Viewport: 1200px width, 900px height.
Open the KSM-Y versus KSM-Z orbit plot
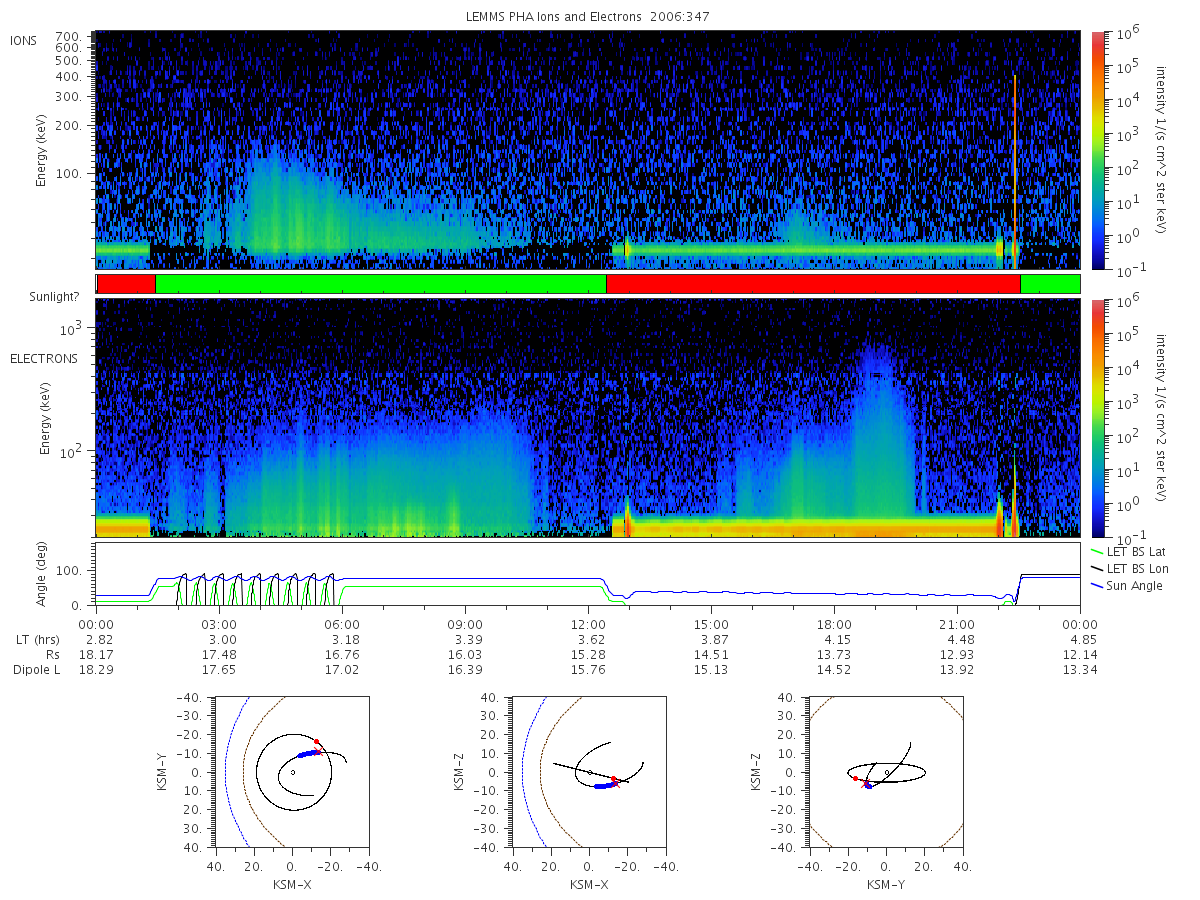[886, 771]
